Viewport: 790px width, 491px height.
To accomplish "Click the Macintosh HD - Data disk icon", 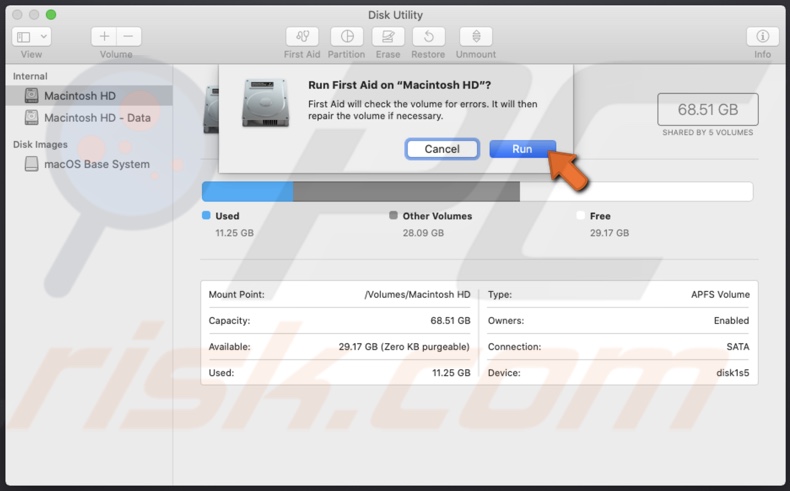I will 31,117.
